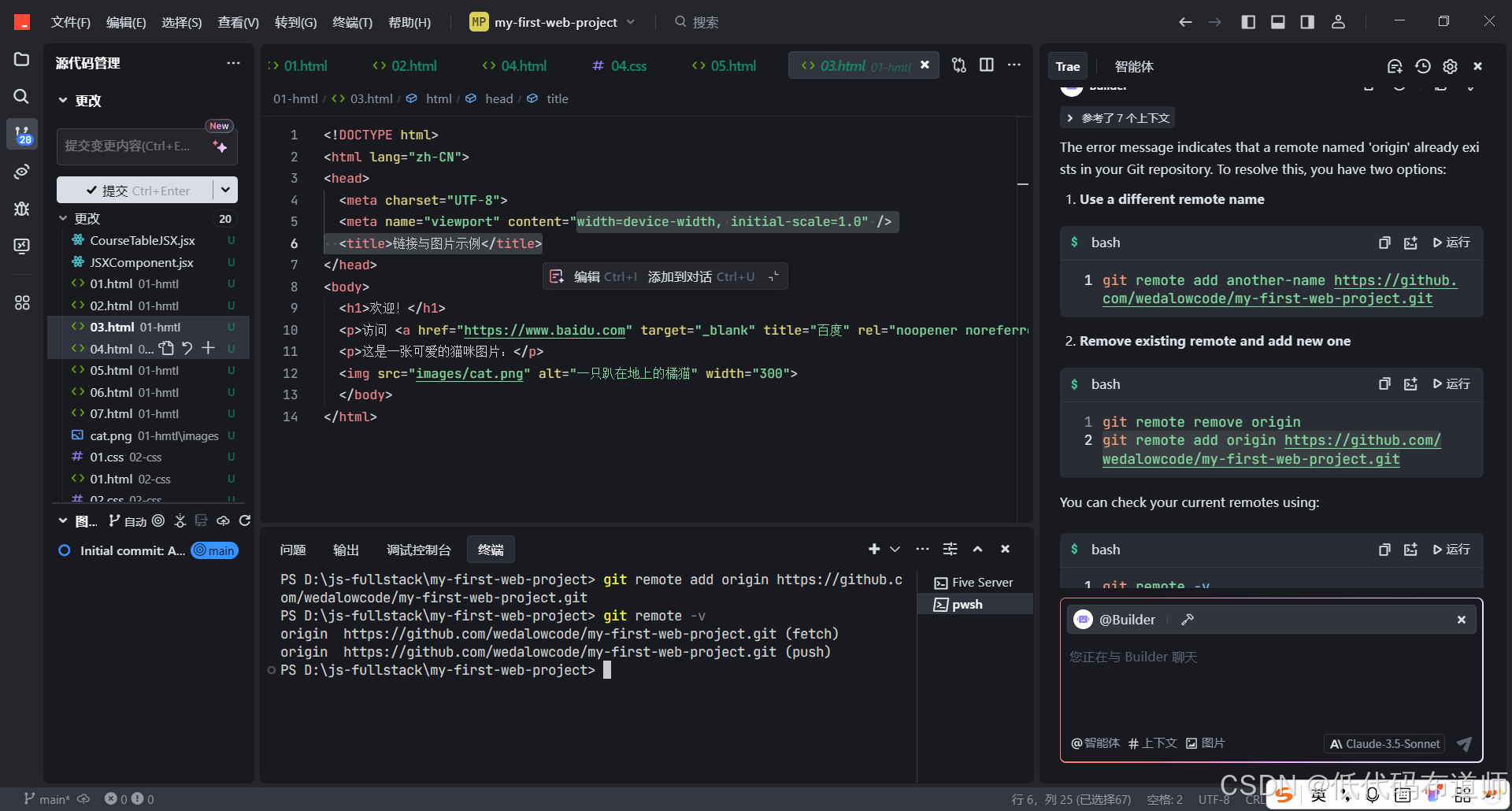The width and height of the screenshot is (1512, 811).
Task: Split the editor with the split icon
Action: (986, 65)
